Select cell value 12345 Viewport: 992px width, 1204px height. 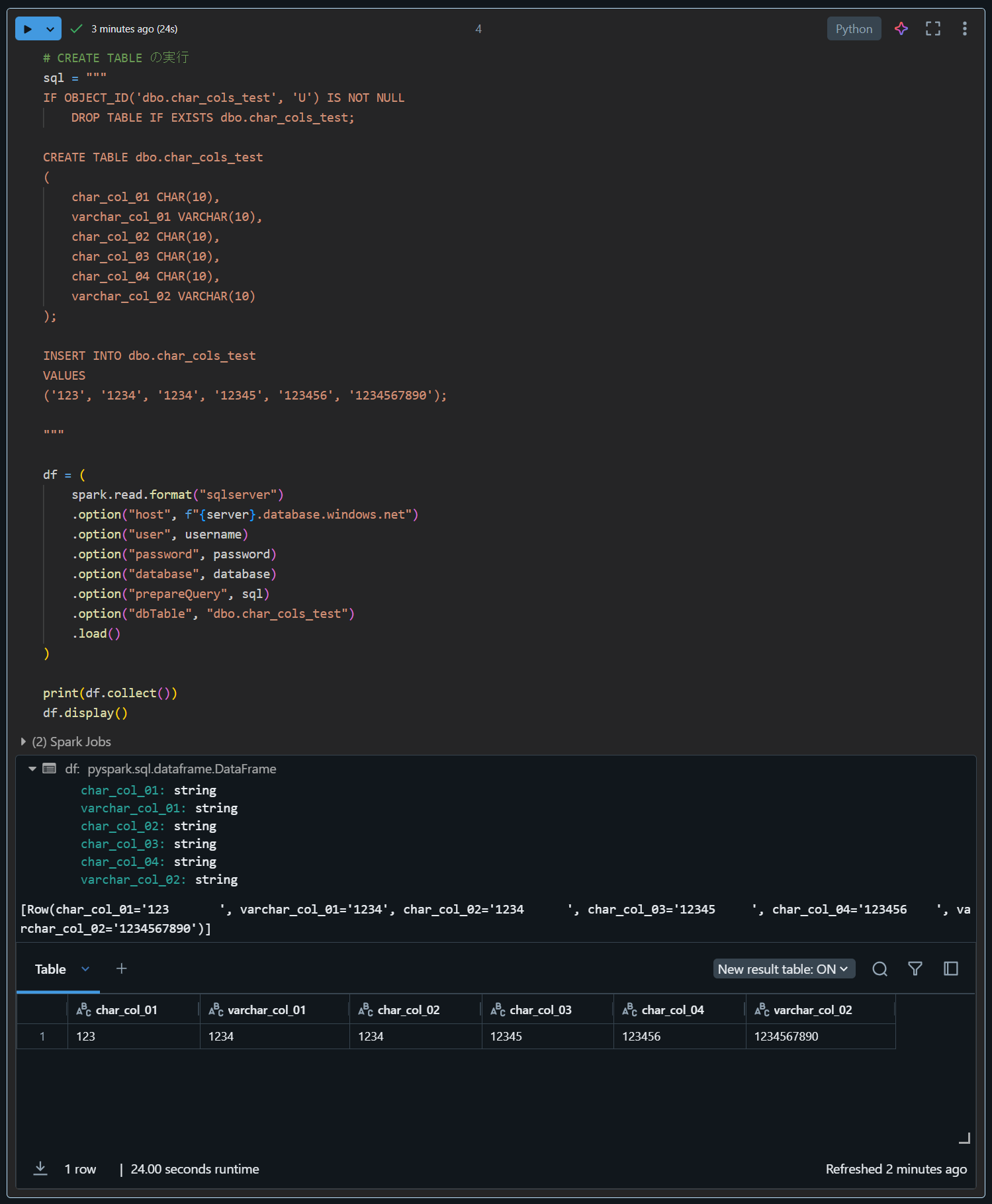548,1037
